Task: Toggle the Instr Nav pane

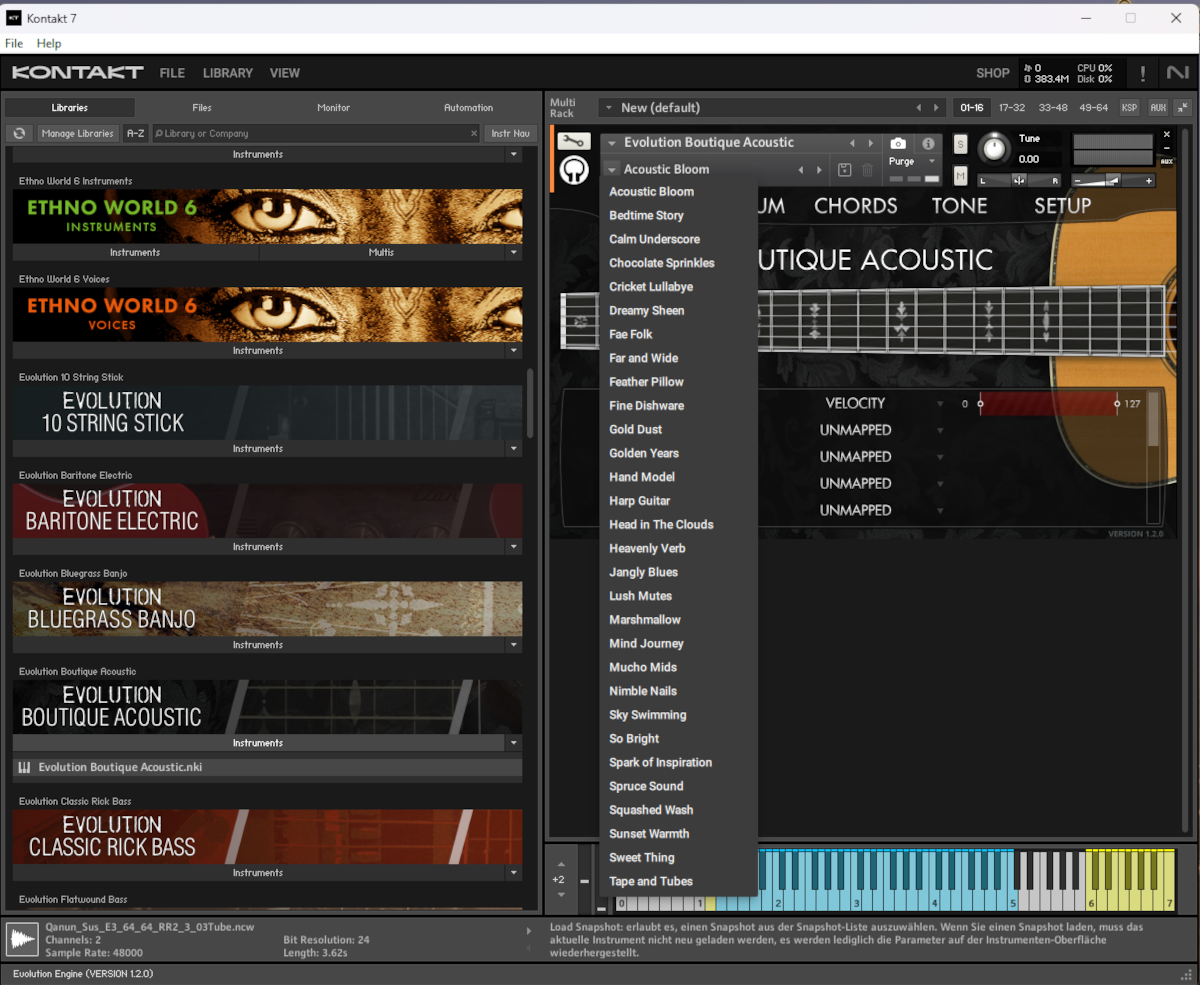Action: pyautogui.click(x=511, y=133)
